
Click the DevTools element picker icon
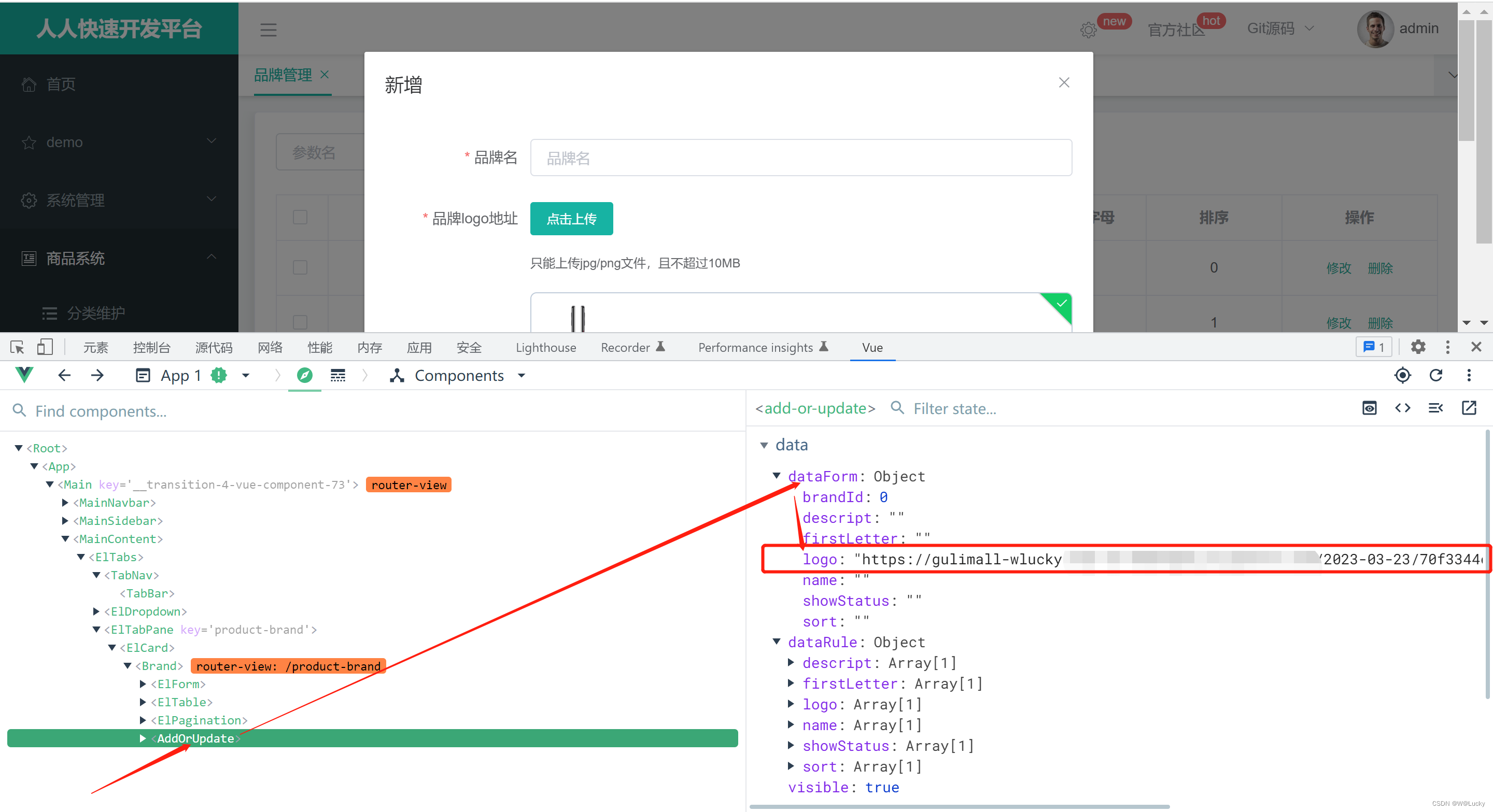coord(17,348)
